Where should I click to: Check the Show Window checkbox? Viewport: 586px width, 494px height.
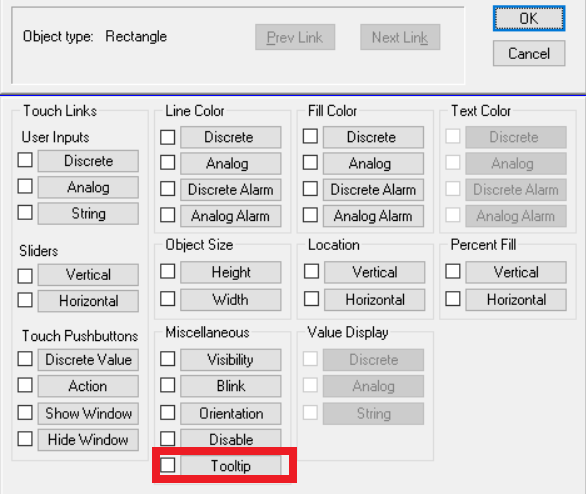25,413
